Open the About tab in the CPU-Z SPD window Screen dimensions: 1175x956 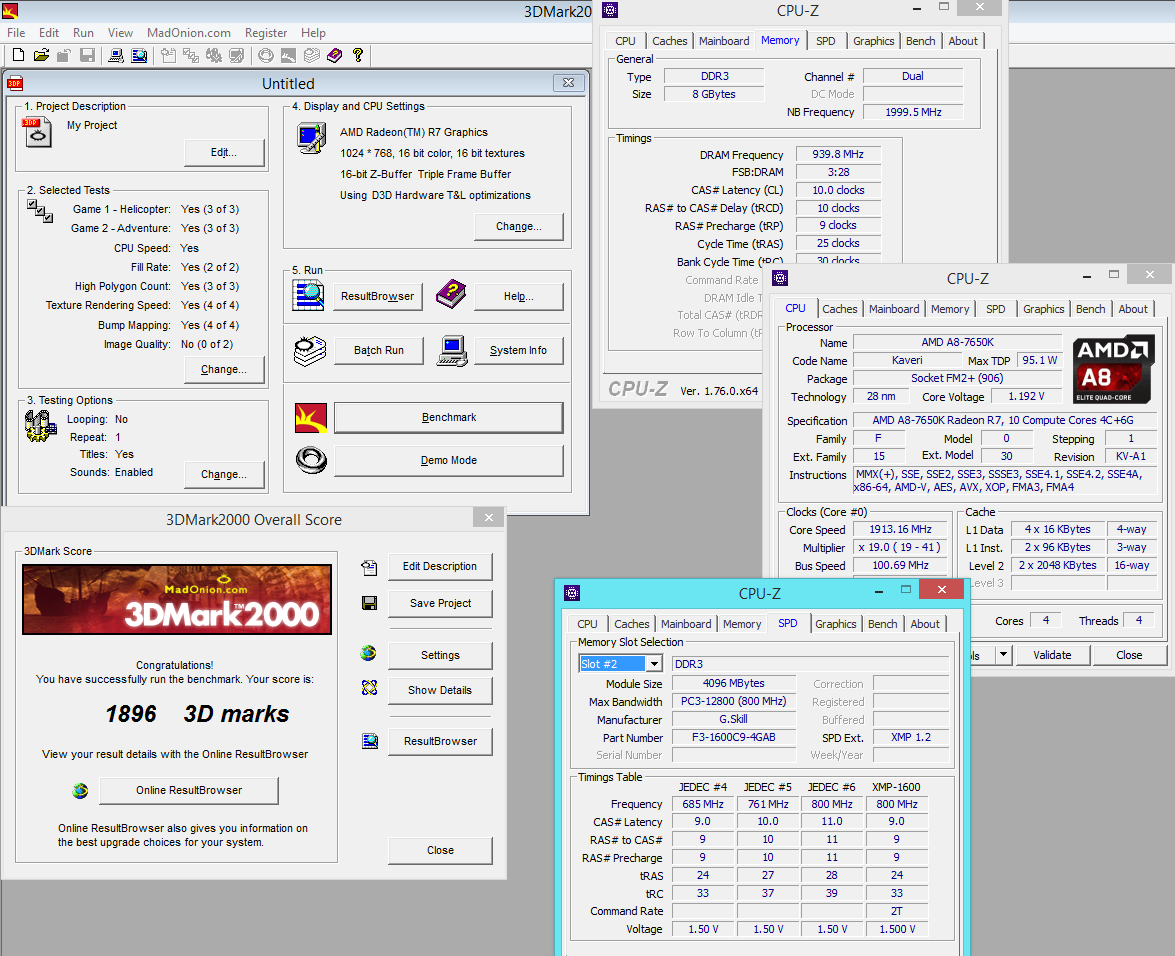[x=925, y=624]
